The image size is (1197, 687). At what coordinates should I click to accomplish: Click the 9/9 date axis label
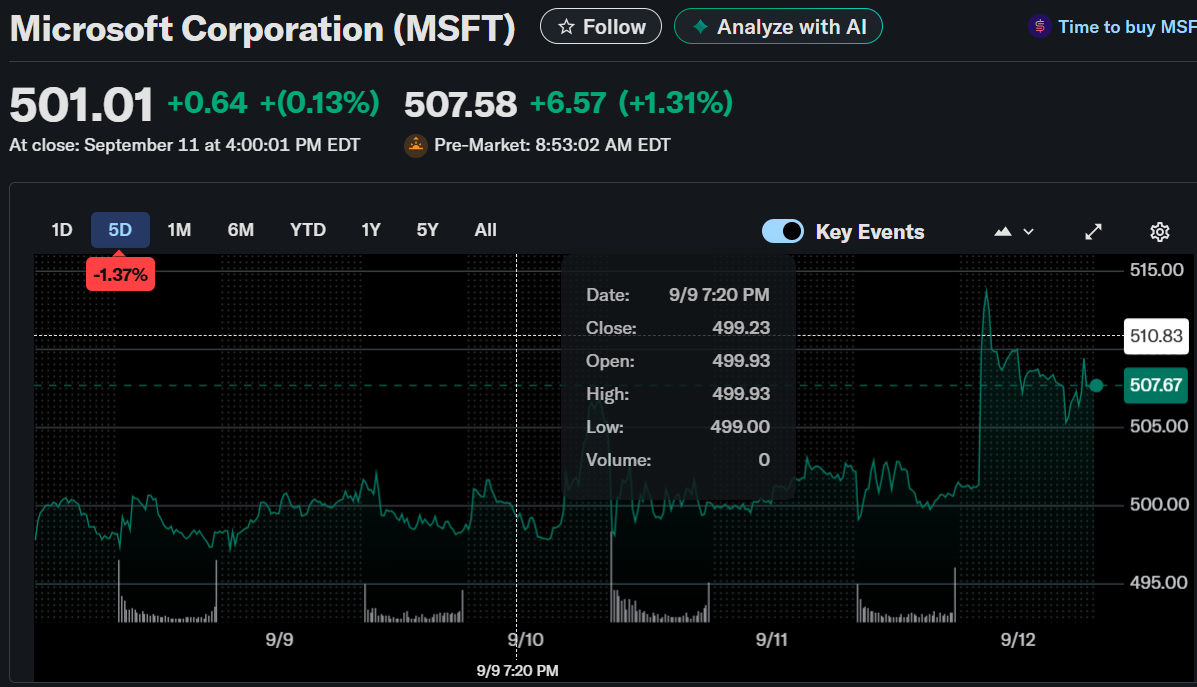[x=279, y=640]
